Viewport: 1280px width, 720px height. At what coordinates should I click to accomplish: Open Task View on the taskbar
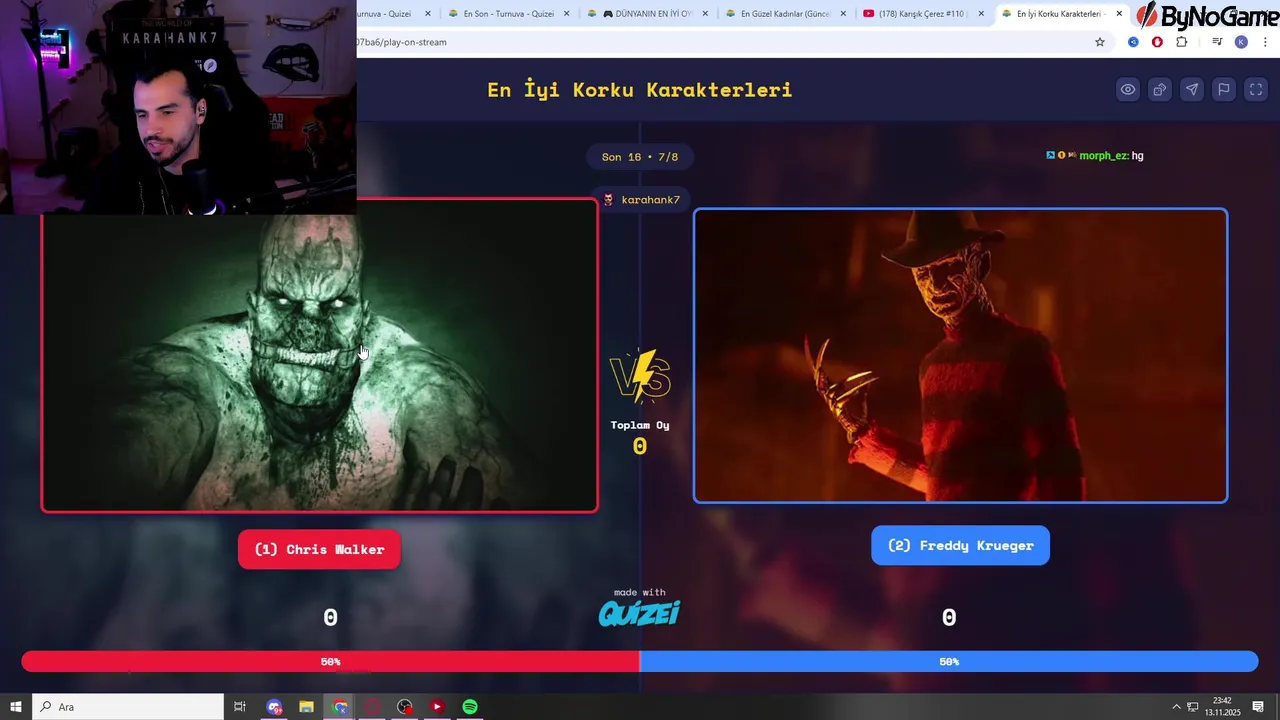240,707
